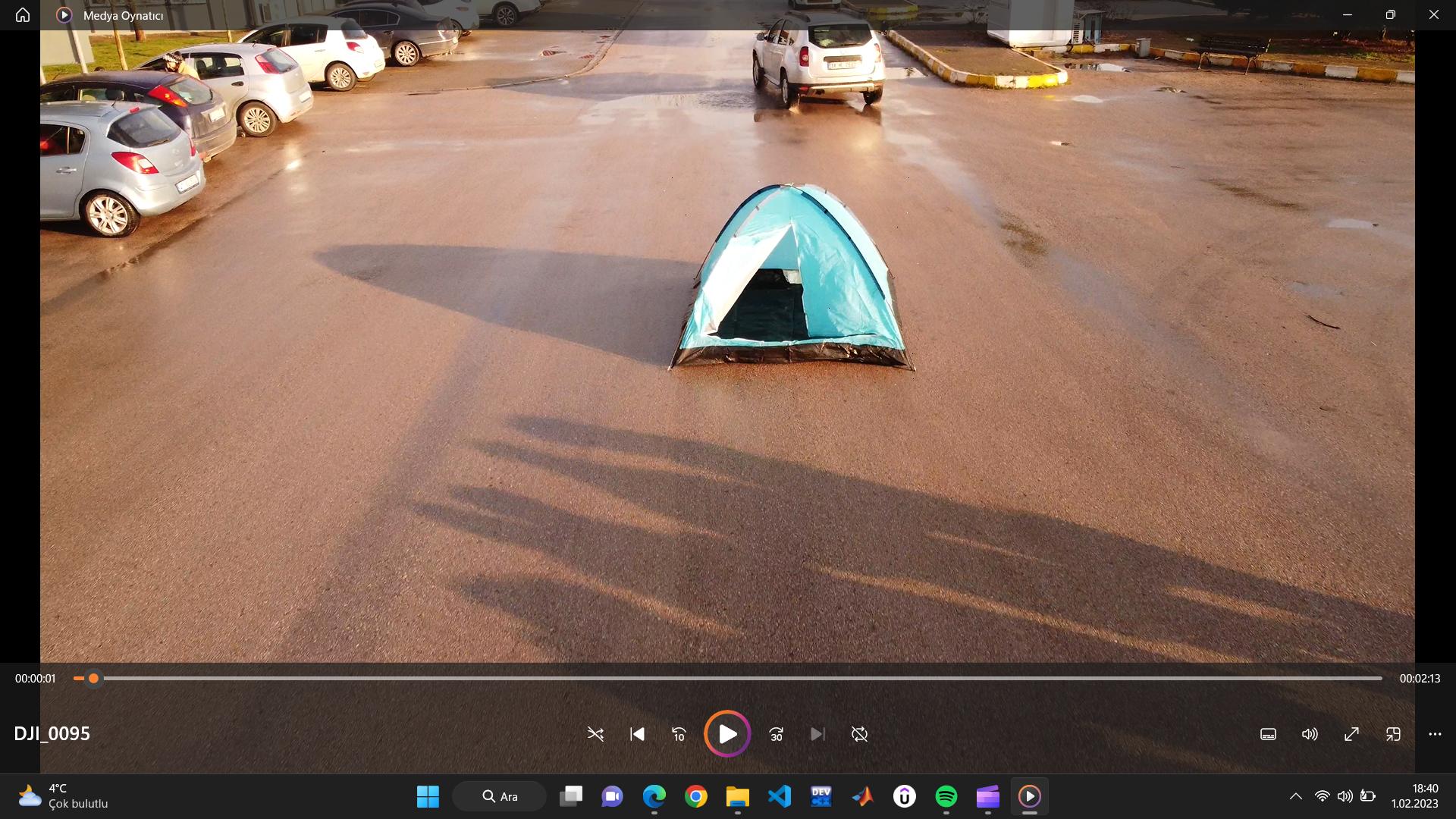This screenshot has width=1456, height=819.
Task: Open the volume control
Action: click(1310, 734)
